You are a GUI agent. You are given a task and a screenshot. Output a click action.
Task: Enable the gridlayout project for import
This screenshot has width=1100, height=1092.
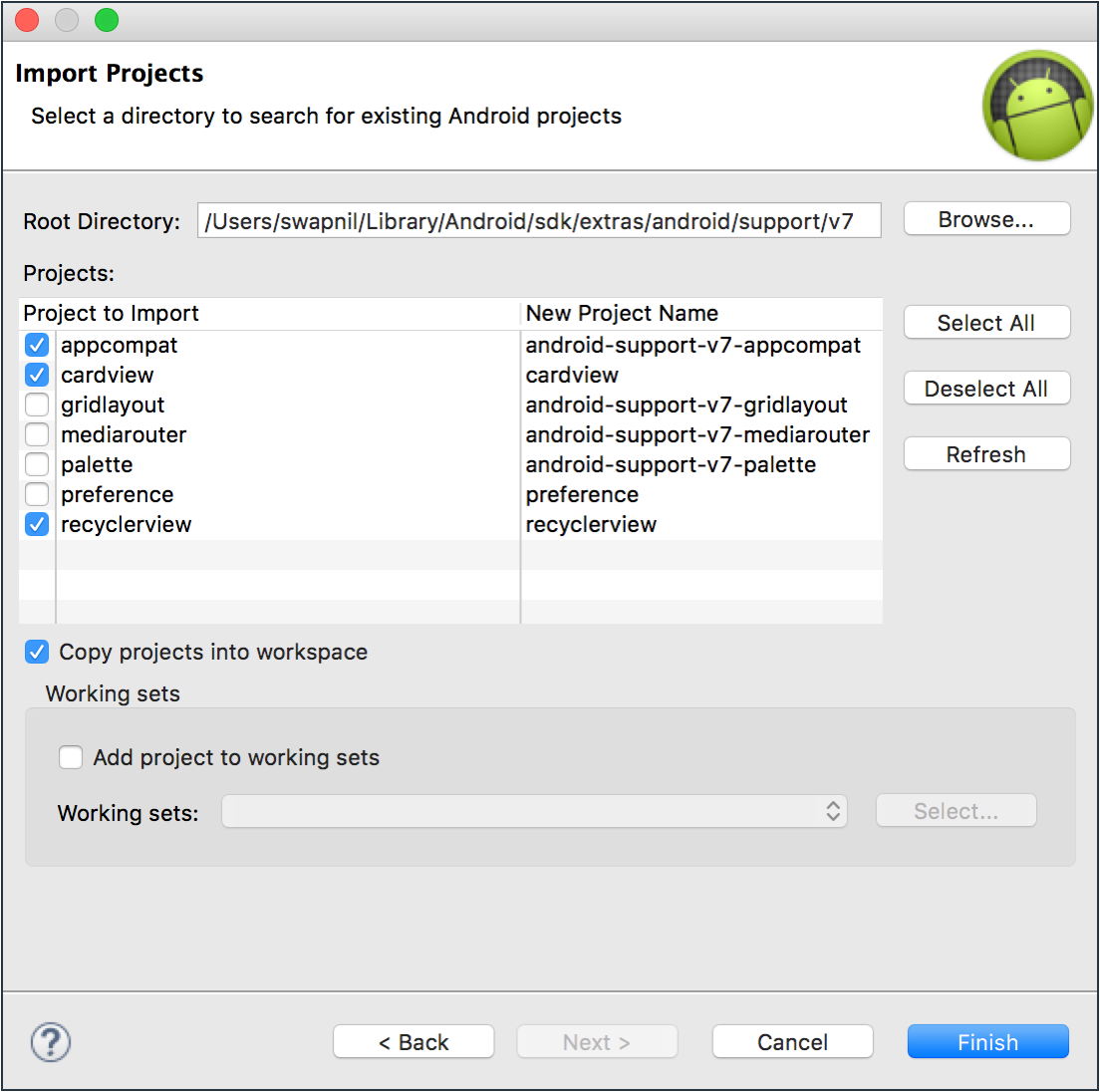[x=37, y=405]
